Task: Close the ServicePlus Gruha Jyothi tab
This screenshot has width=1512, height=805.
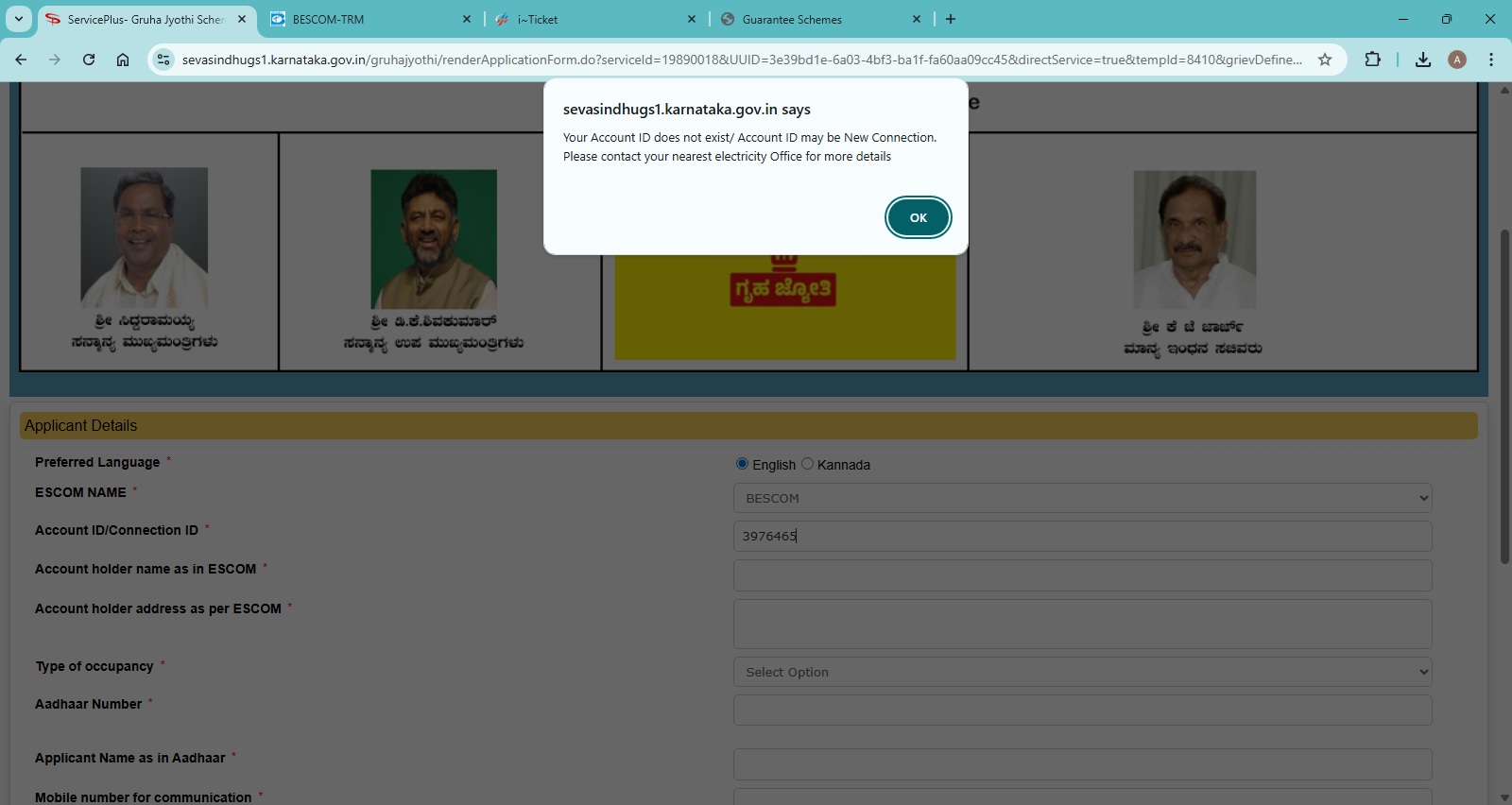Action: pyautogui.click(x=242, y=19)
